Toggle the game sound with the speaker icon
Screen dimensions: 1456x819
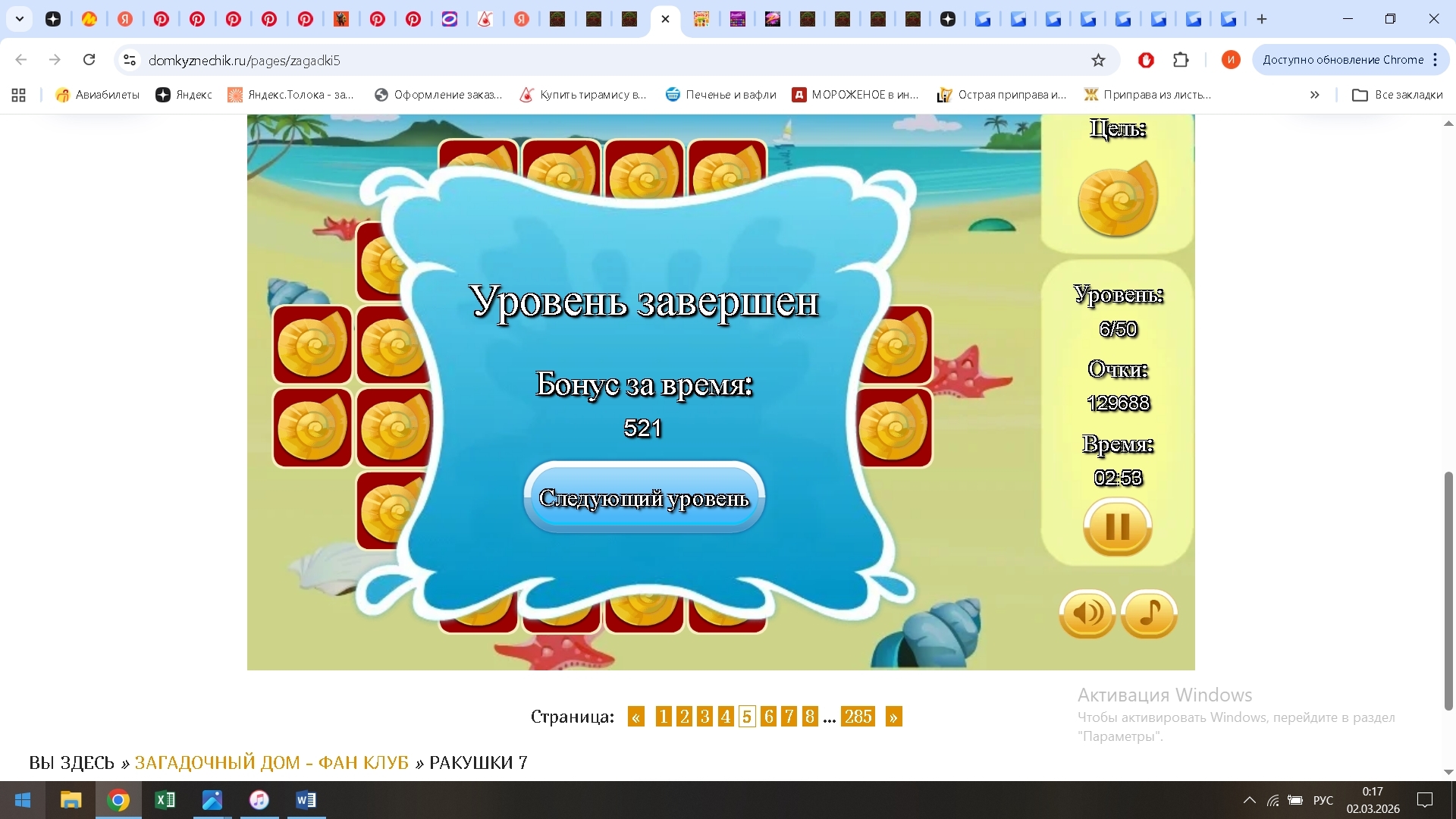coord(1087,614)
